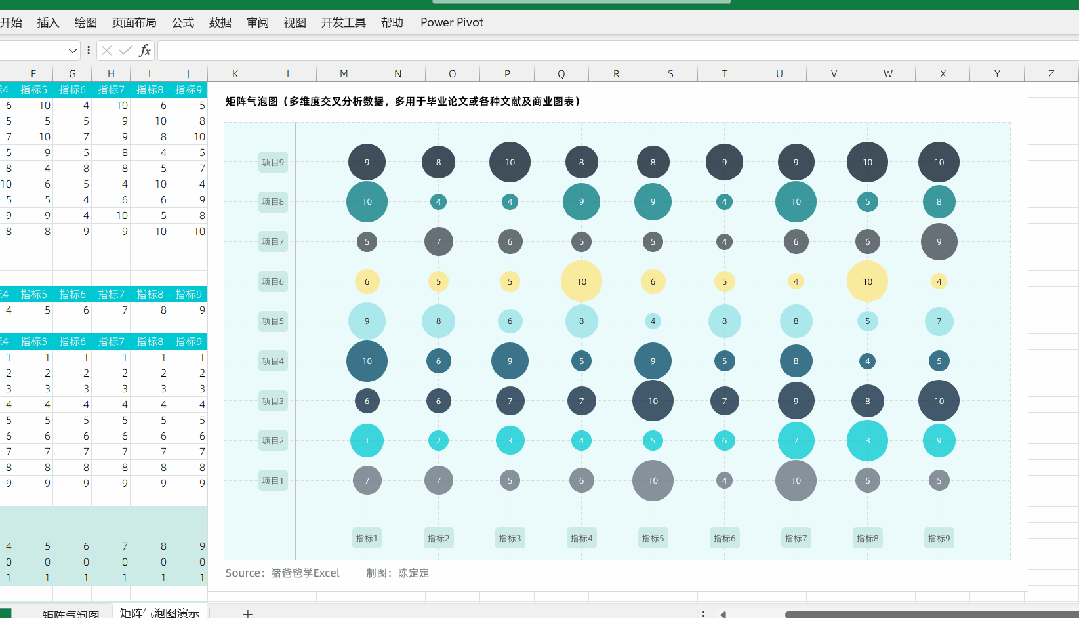Image resolution: width=1079 pixels, height=618 pixels.
Task: Select the teal 项目8 bubble above 指标1
Action: coord(367,202)
